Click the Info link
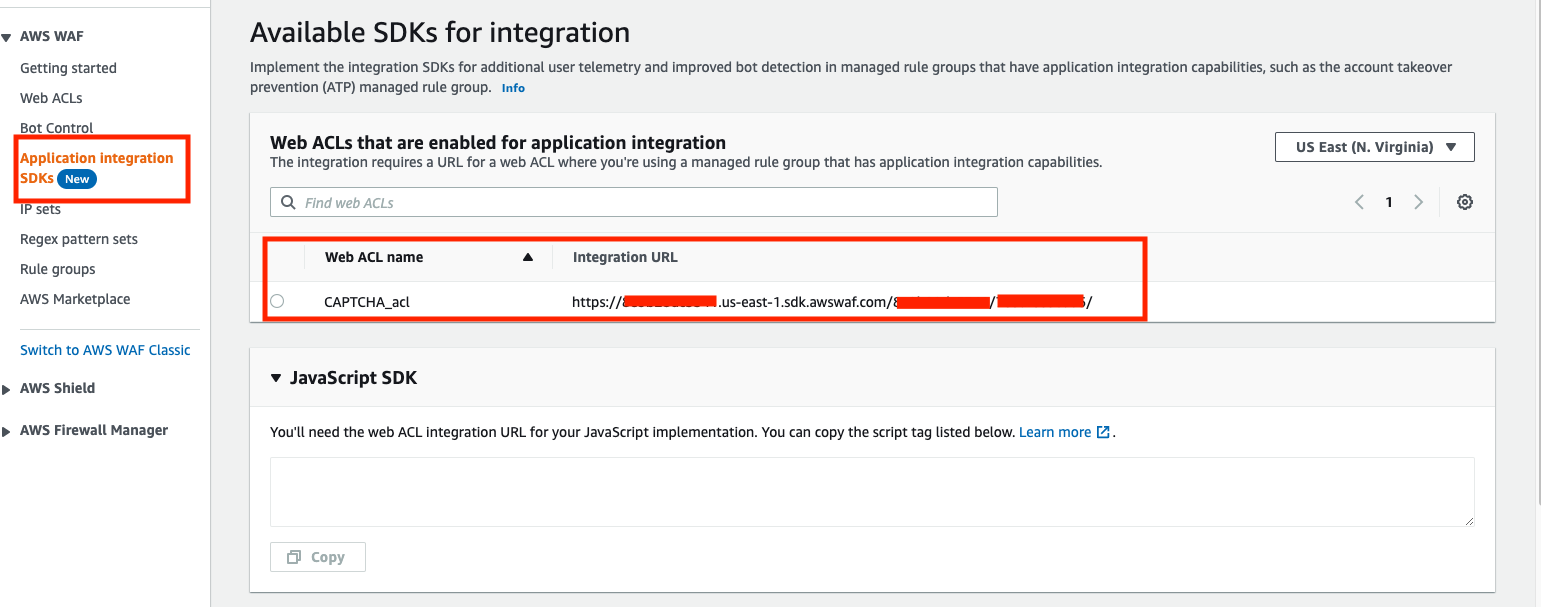 point(513,88)
